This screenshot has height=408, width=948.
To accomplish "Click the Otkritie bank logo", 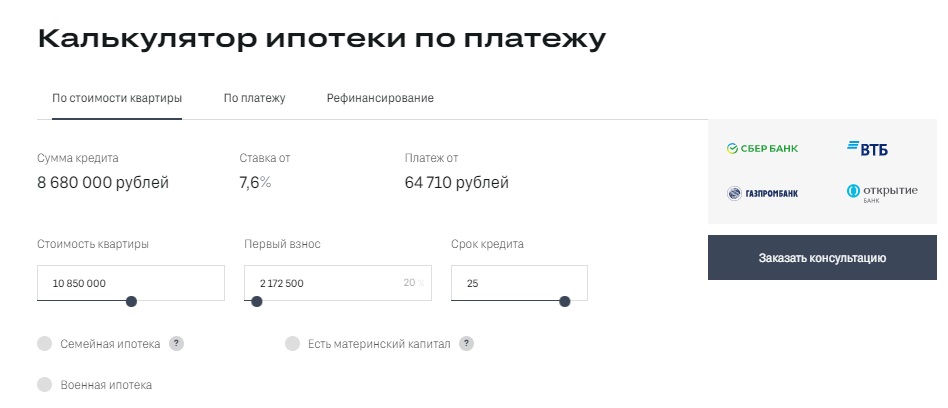I will point(881,192).
